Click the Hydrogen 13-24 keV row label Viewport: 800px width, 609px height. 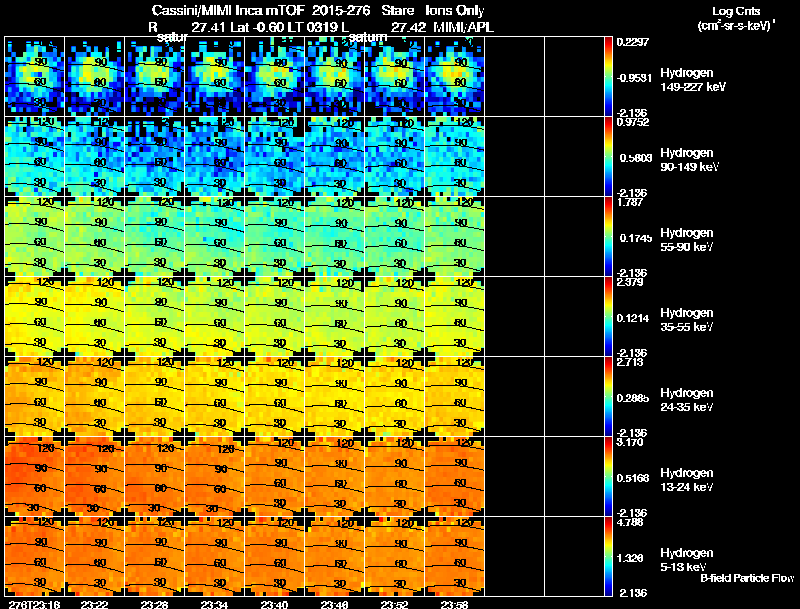(687, 480)
